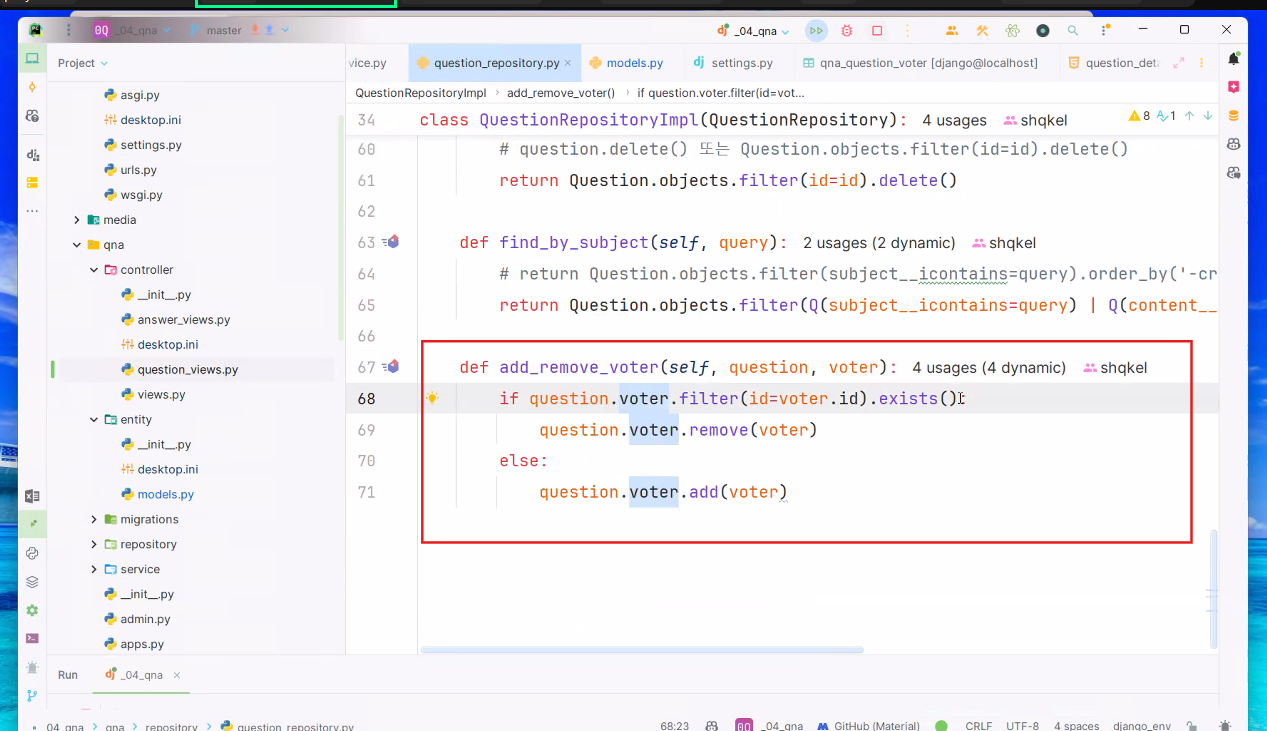Change the UTF-8 file encoding
This screenshot has height=731, width=1267.
[1023, 726]
